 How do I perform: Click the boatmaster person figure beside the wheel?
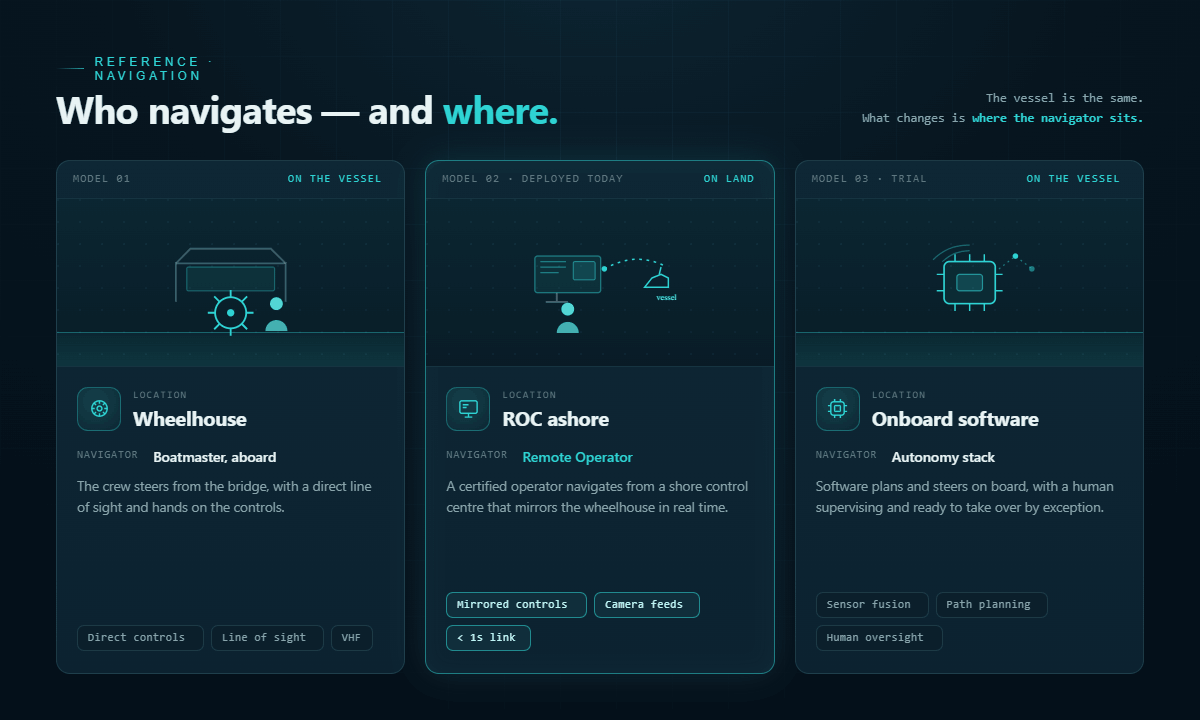276,314
